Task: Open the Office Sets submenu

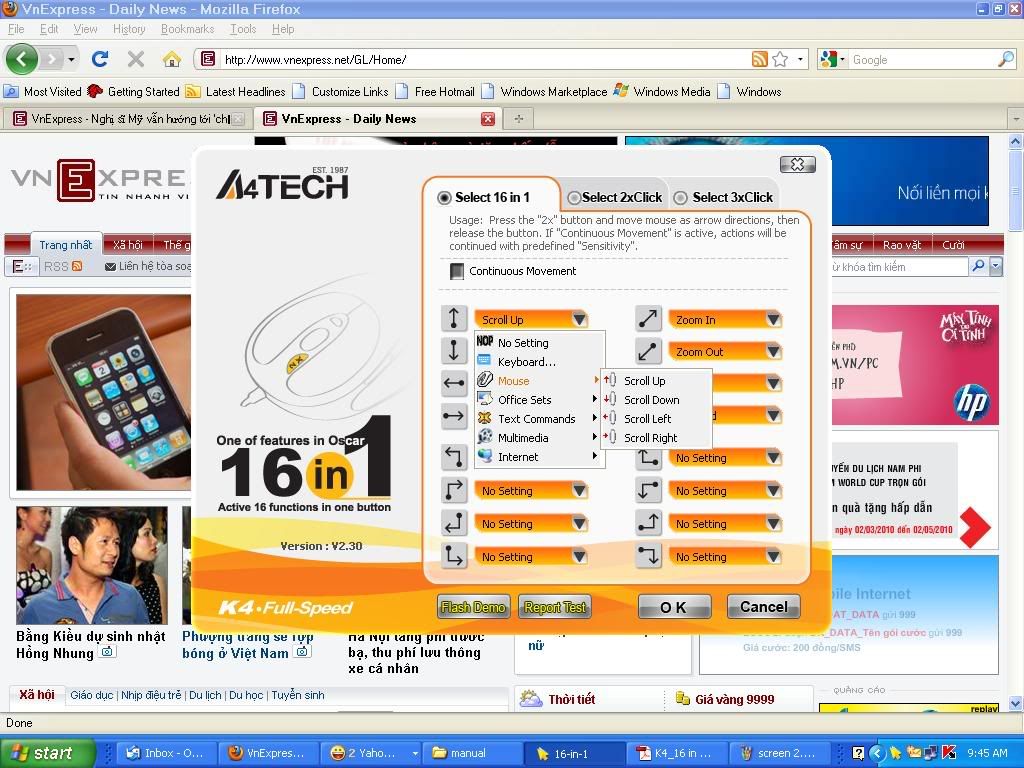Action: (x=540, y=400)
